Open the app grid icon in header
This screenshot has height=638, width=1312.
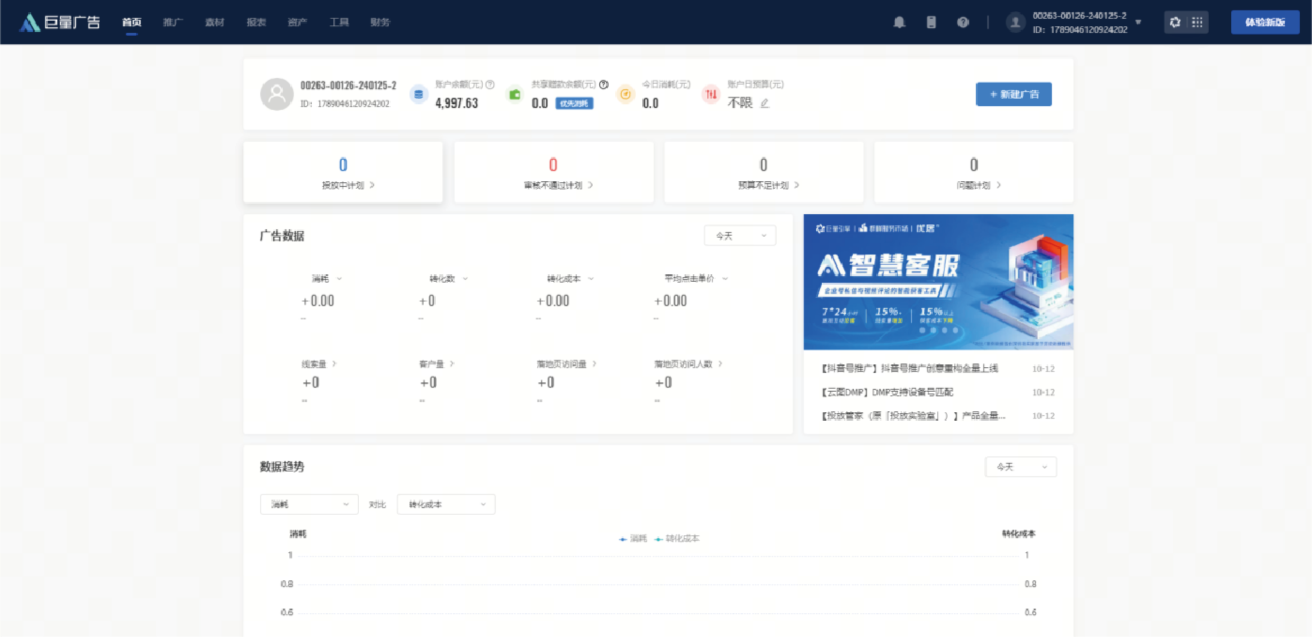pyautogui.click(x=1197, y=22)
